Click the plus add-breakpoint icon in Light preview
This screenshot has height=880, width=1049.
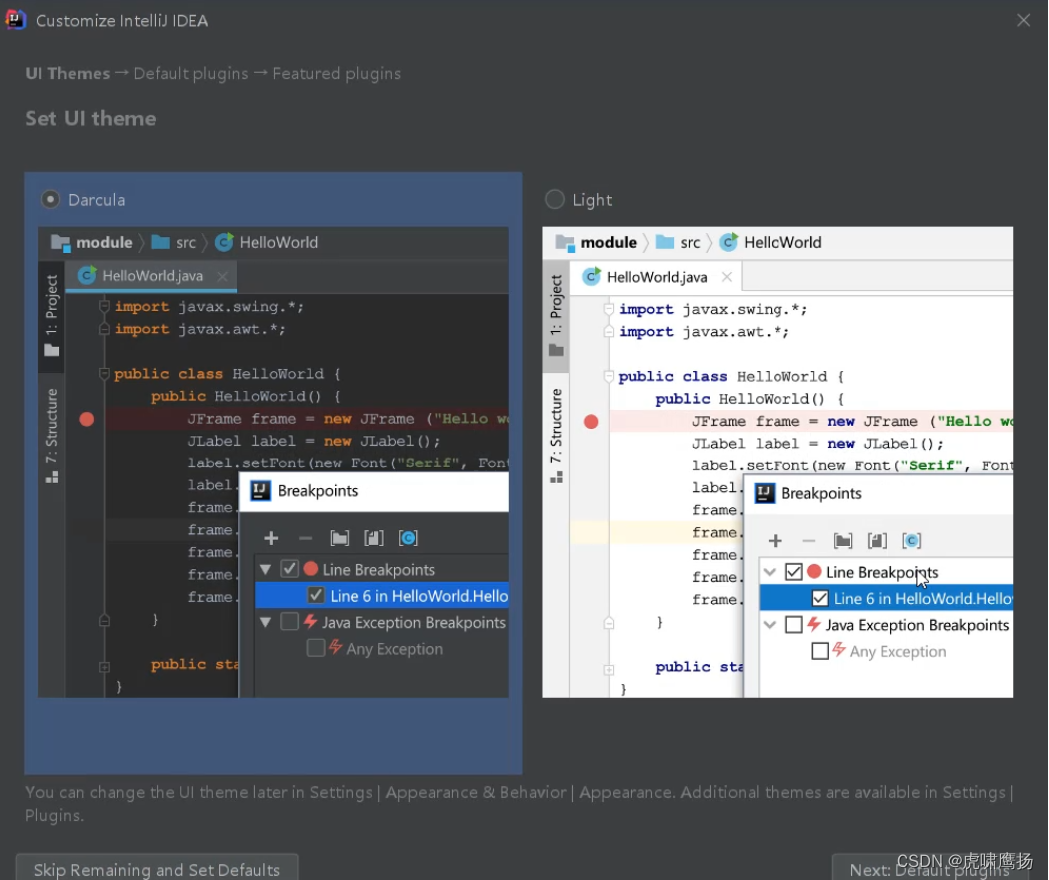point(775,541)
